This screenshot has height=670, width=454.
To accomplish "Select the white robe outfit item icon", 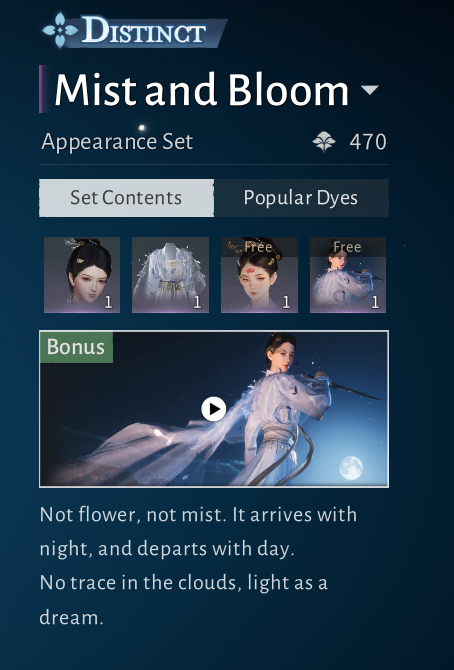I will [x=171, y=275].
